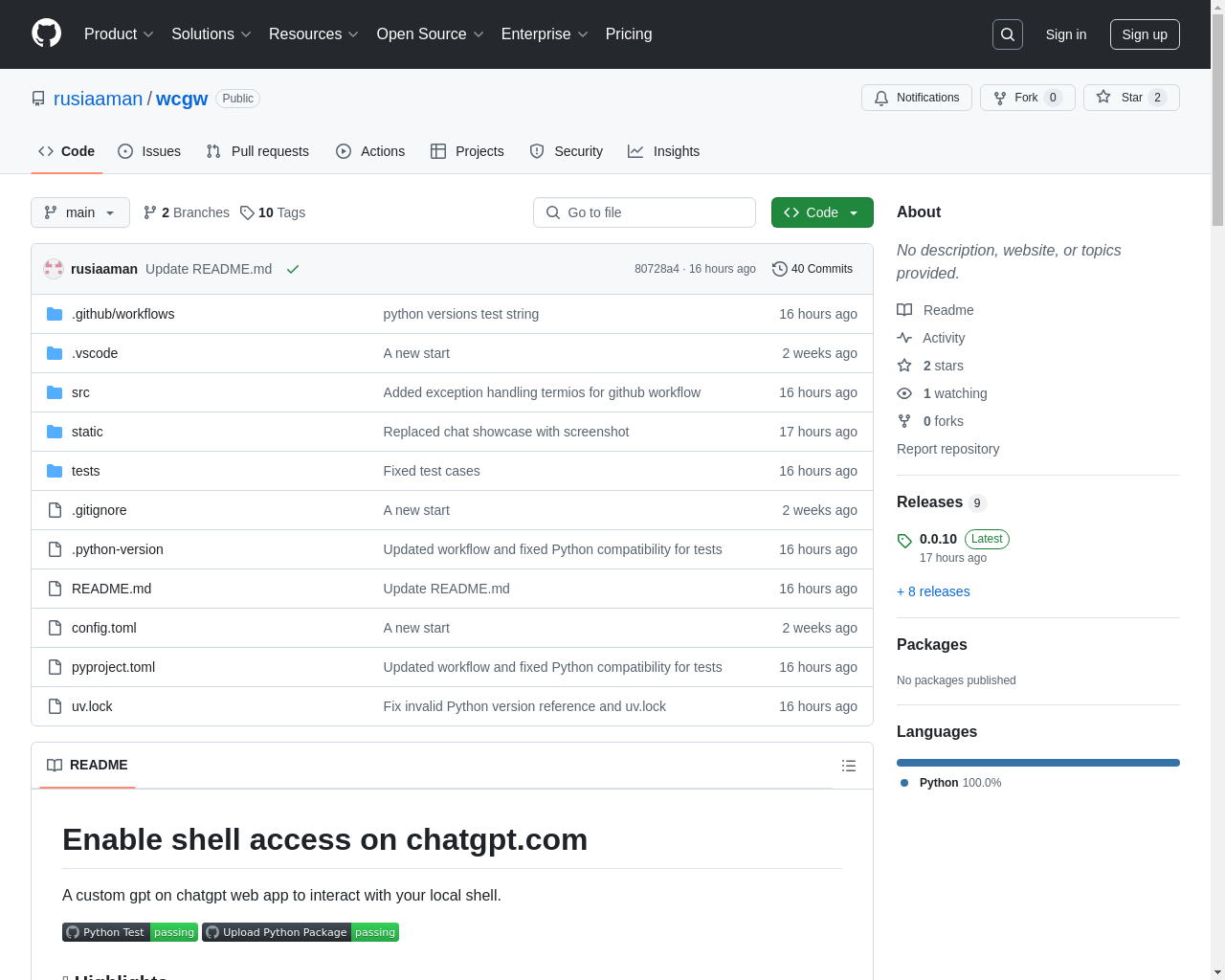Screen dimensions: 1225x980
Task: Click the star icon in Star button
Action: [x=1103, y=97]
